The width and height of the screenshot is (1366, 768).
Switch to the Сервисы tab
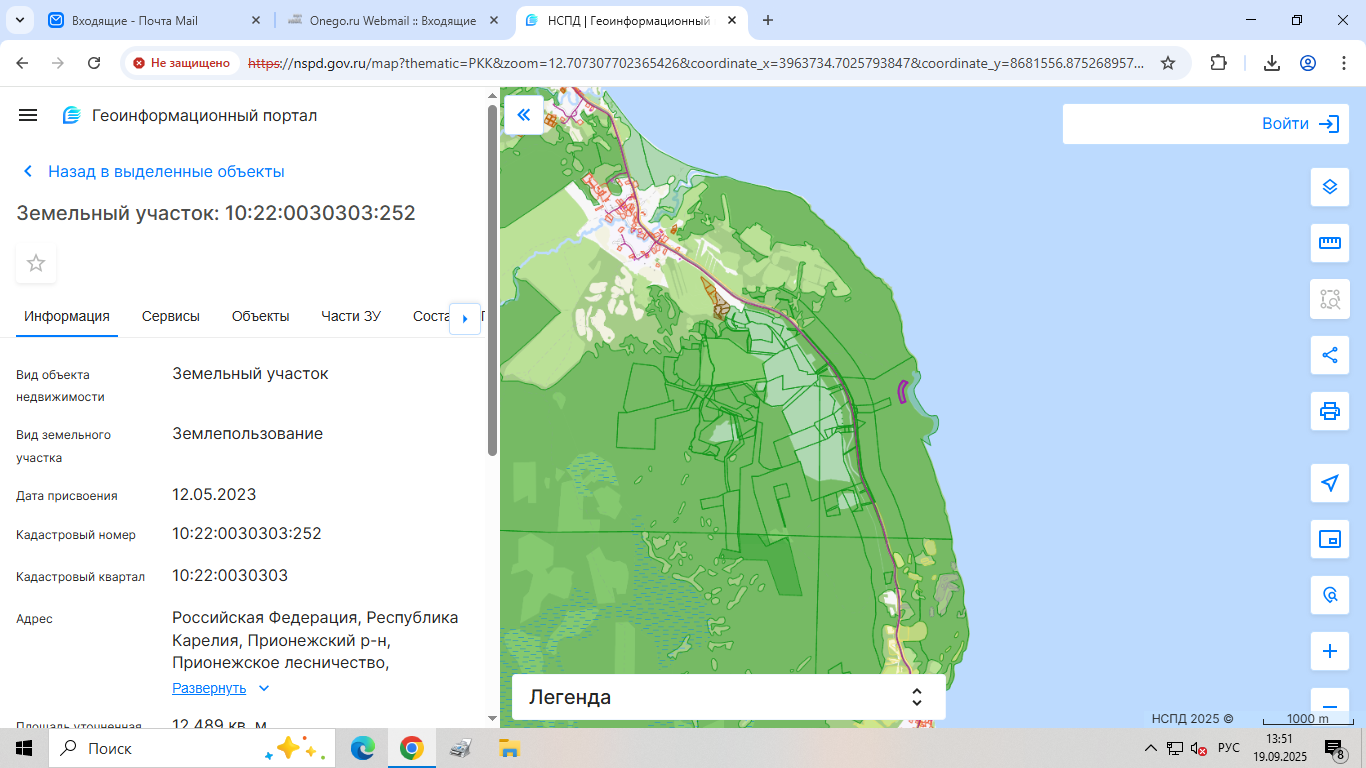(x=170, y=316)
